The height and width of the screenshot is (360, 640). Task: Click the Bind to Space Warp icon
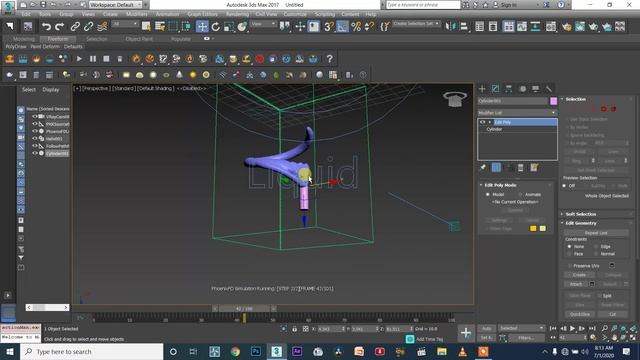click(102, 27)
